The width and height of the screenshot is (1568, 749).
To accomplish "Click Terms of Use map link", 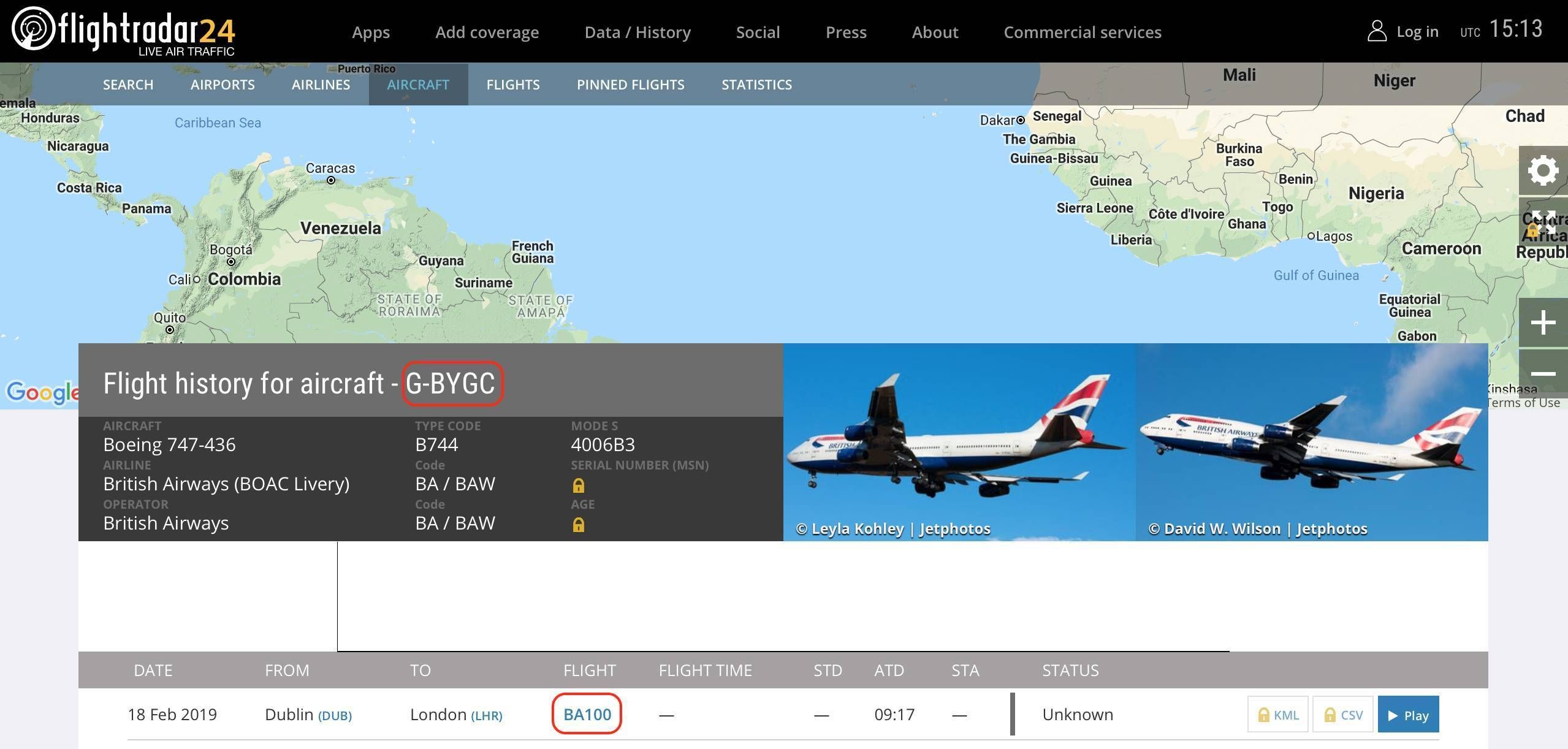I will tap(1523, 403).
